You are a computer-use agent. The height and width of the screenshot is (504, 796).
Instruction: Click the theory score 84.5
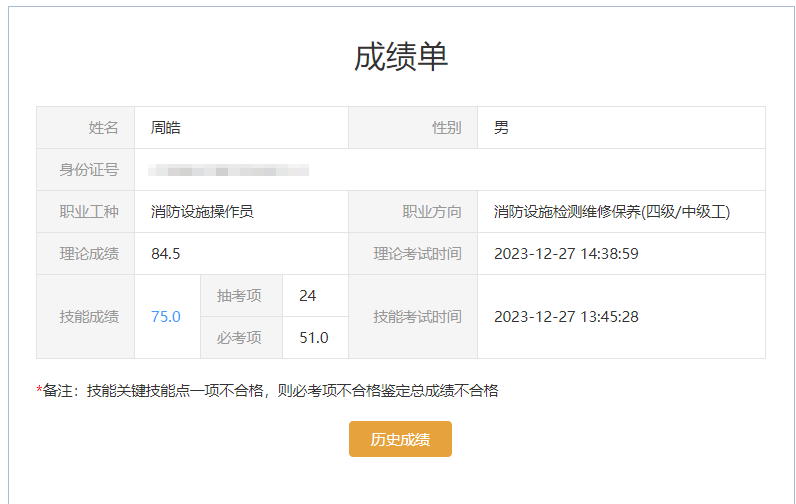click(x=166, y=254)
